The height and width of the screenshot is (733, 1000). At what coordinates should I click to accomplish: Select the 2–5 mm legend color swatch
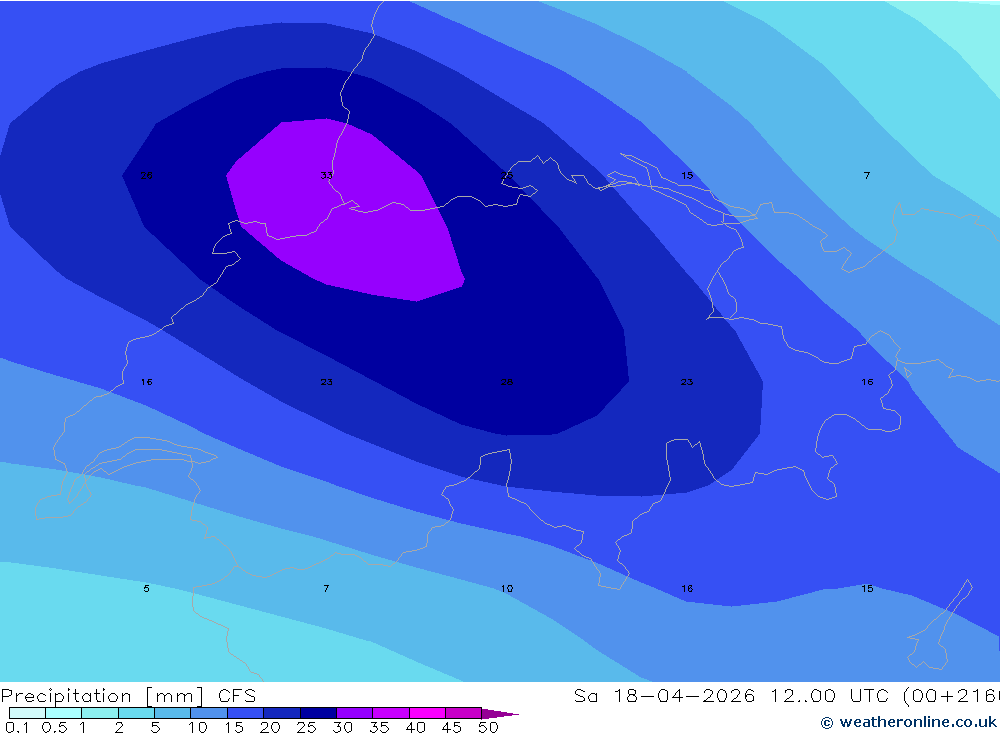tap(136, 713)
